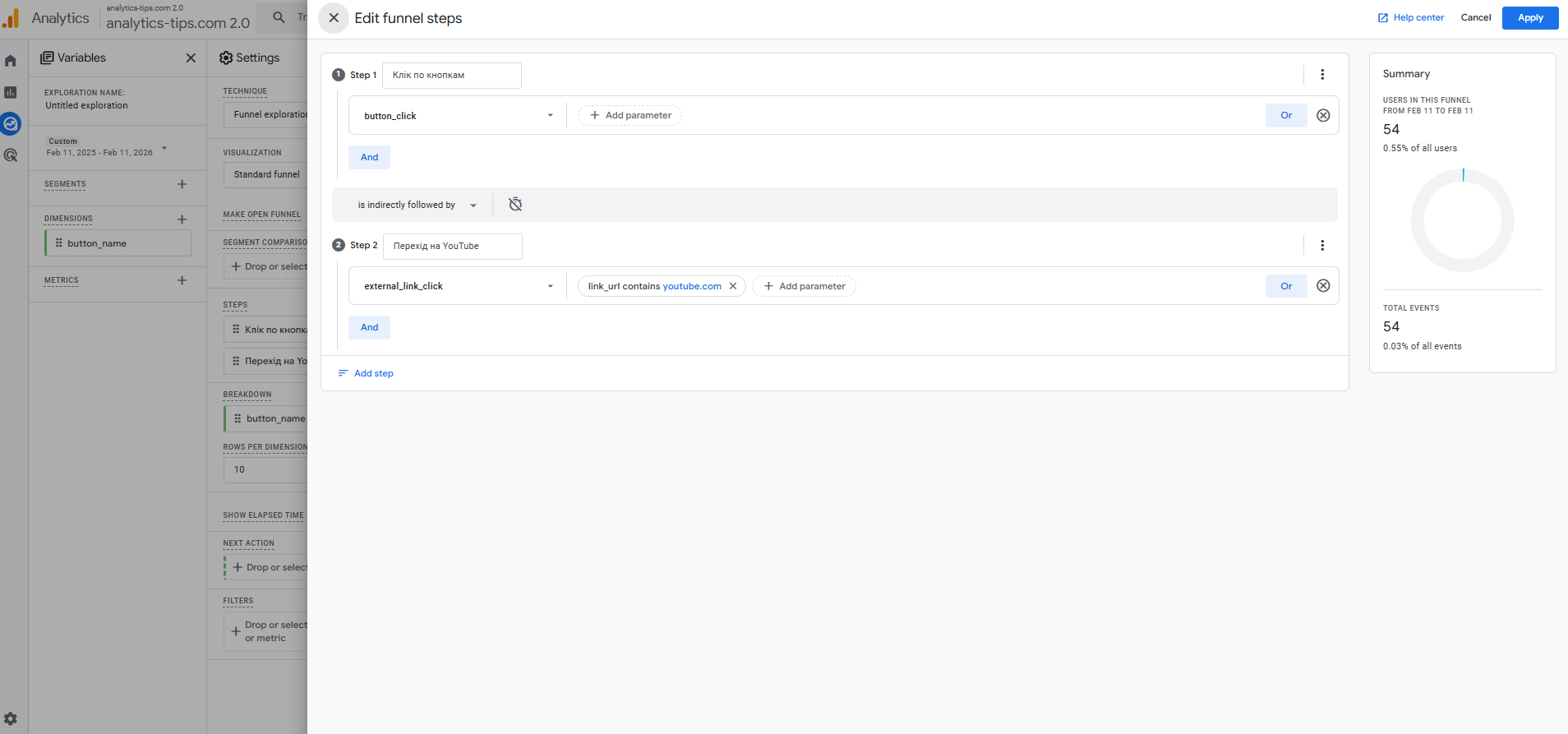Click Or button in Step 1
The height and width of the screenshot is (734, 1568).
(1286, 116)
